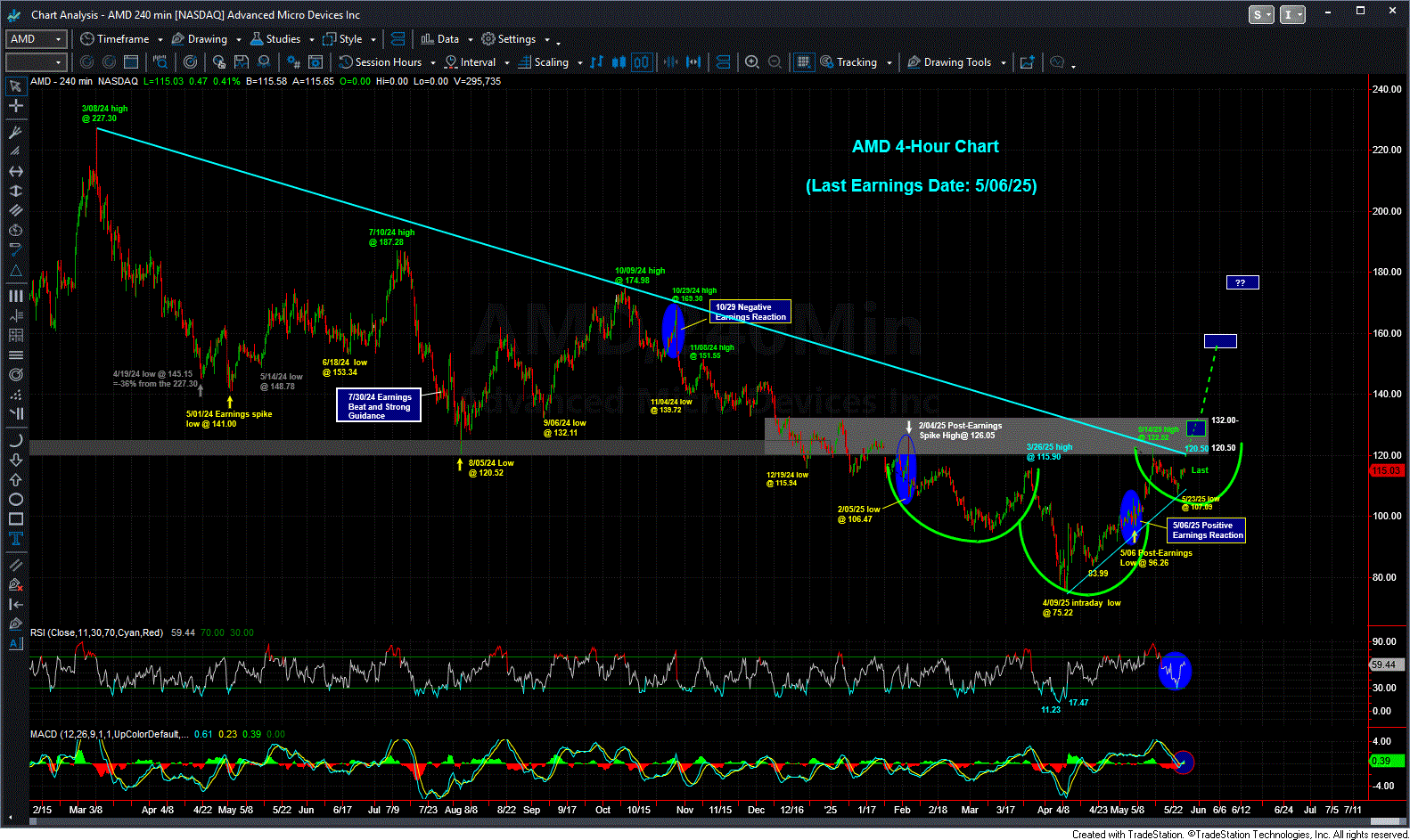Click the Tracking button

point(849,61)
